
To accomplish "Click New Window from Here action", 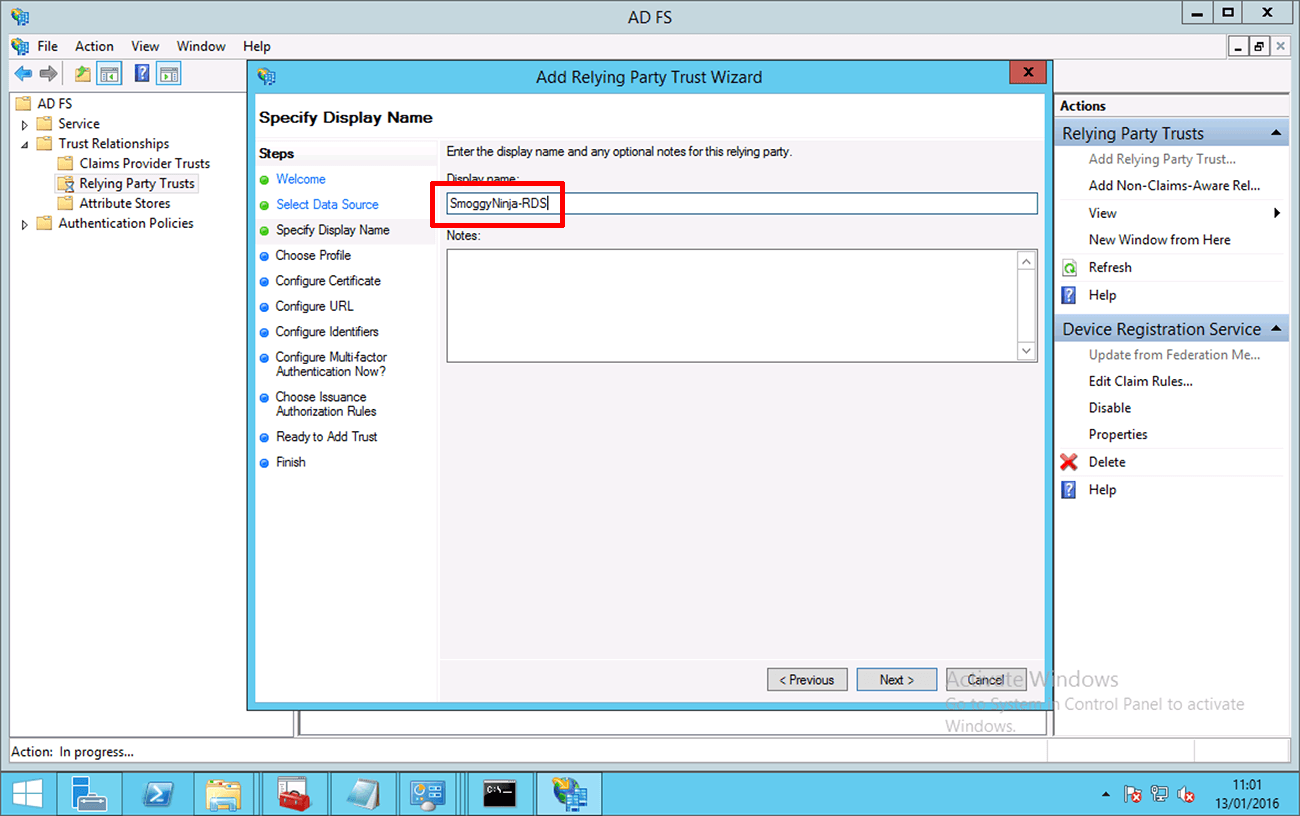I will pyautogui.click(x=1159, y=240).
